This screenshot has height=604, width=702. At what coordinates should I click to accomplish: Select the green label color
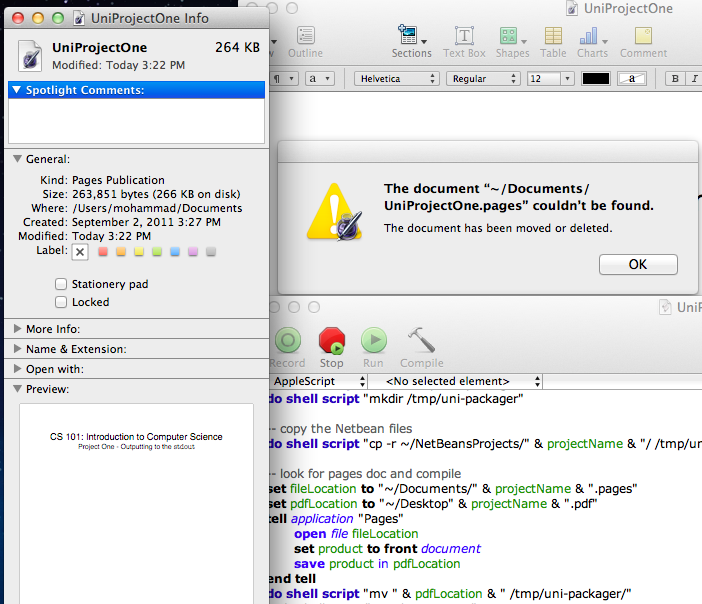tap(157, 251)
